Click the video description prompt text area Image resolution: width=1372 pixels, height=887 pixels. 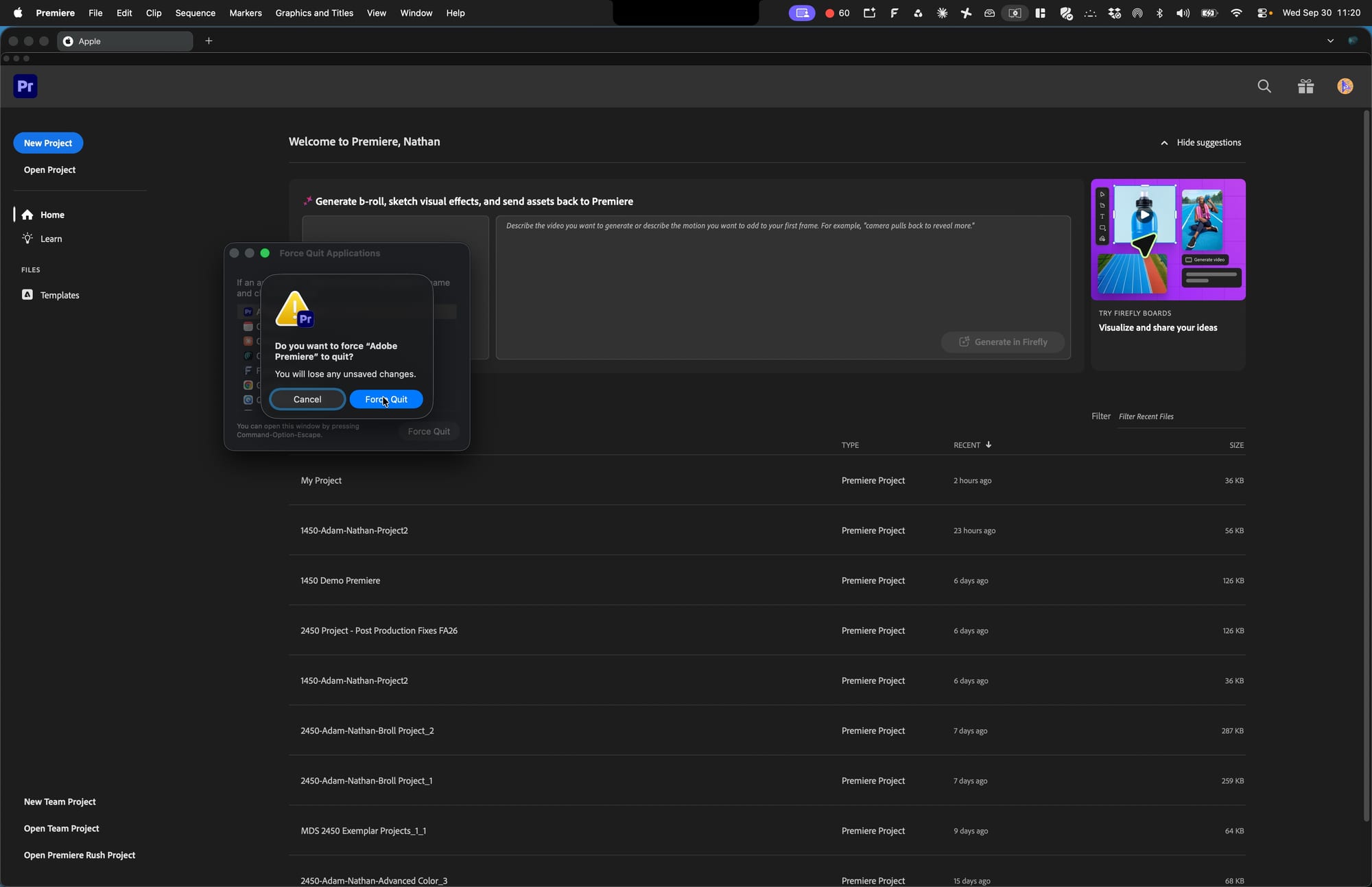click(783, 287)
